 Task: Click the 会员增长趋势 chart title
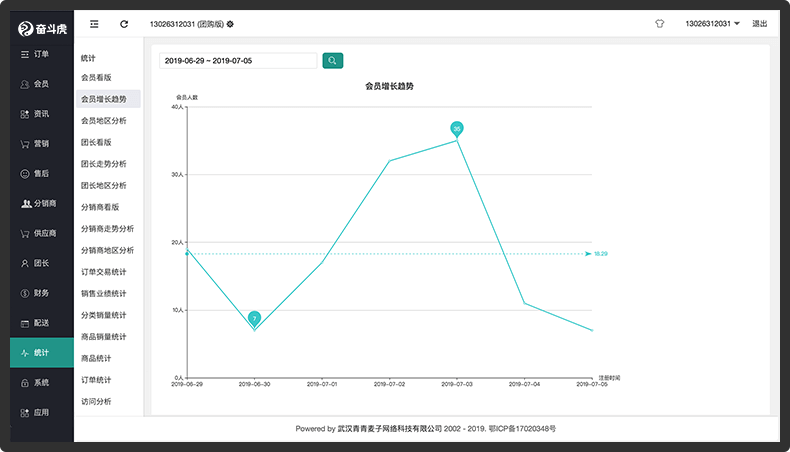(389, 86)
